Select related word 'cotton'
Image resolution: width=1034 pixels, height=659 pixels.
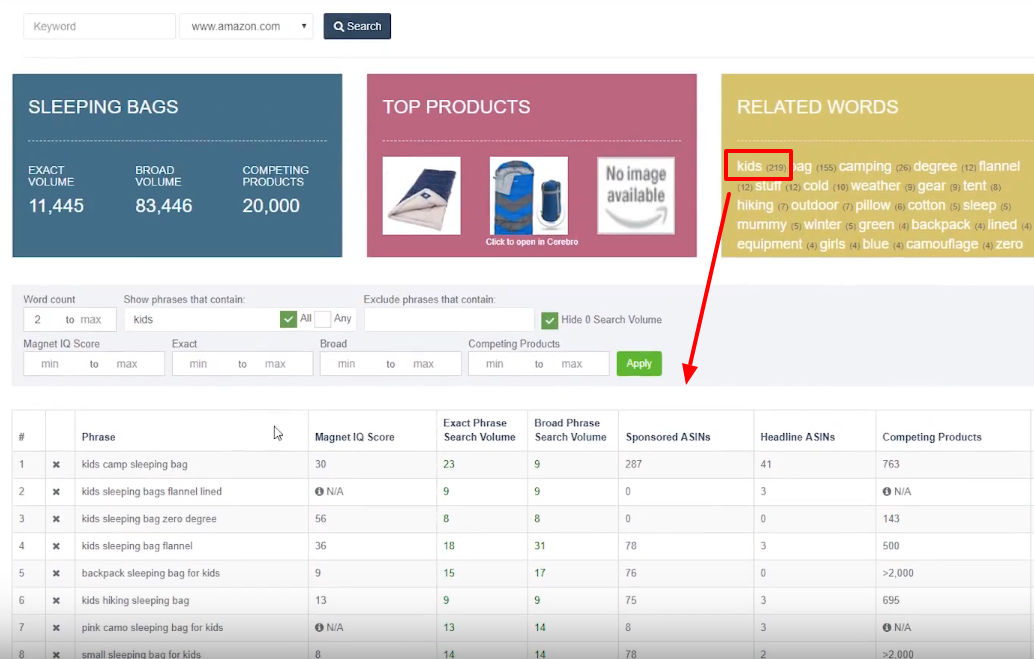click(x=927, y=205)
